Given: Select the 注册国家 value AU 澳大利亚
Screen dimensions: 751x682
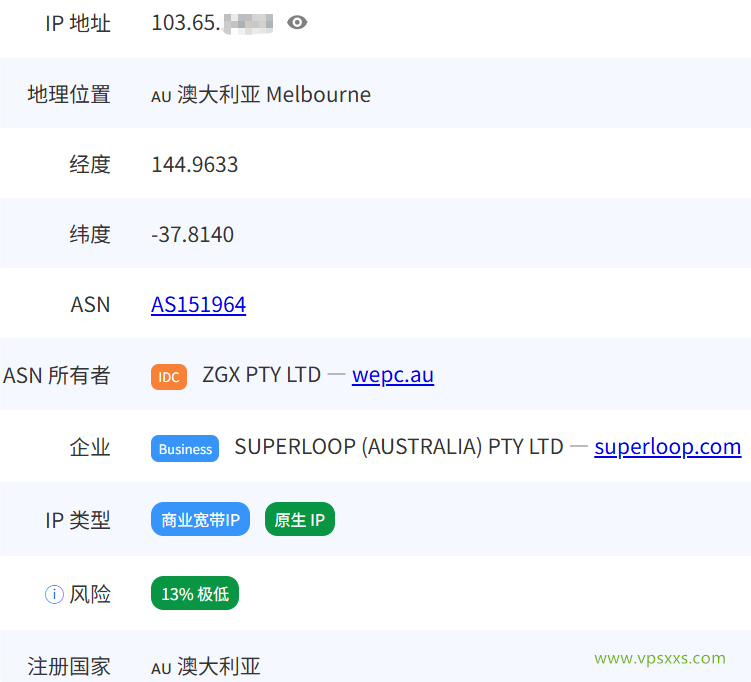Looking at the screenshot, I should (x=205, y=666).
